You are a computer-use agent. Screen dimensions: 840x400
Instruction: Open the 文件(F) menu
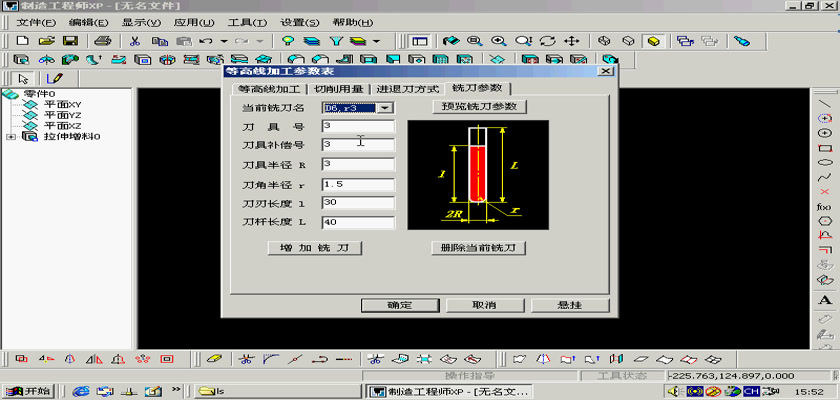[x=36, y=22]
